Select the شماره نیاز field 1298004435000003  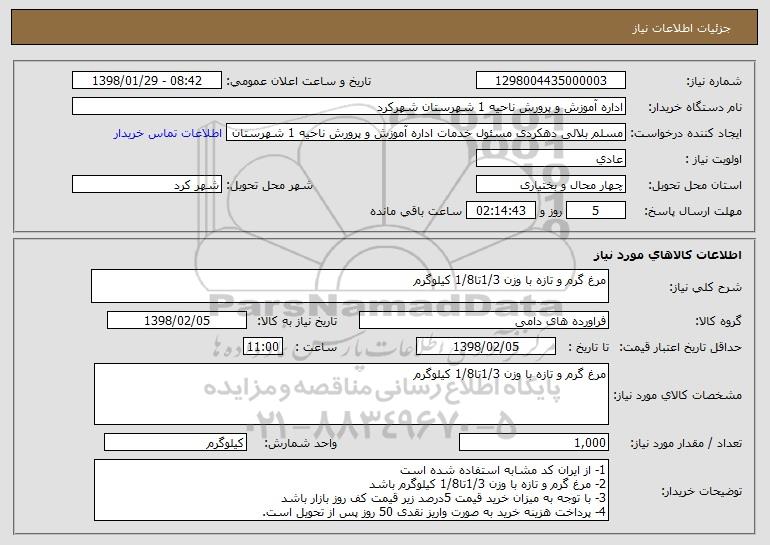(x=550, y=81)
